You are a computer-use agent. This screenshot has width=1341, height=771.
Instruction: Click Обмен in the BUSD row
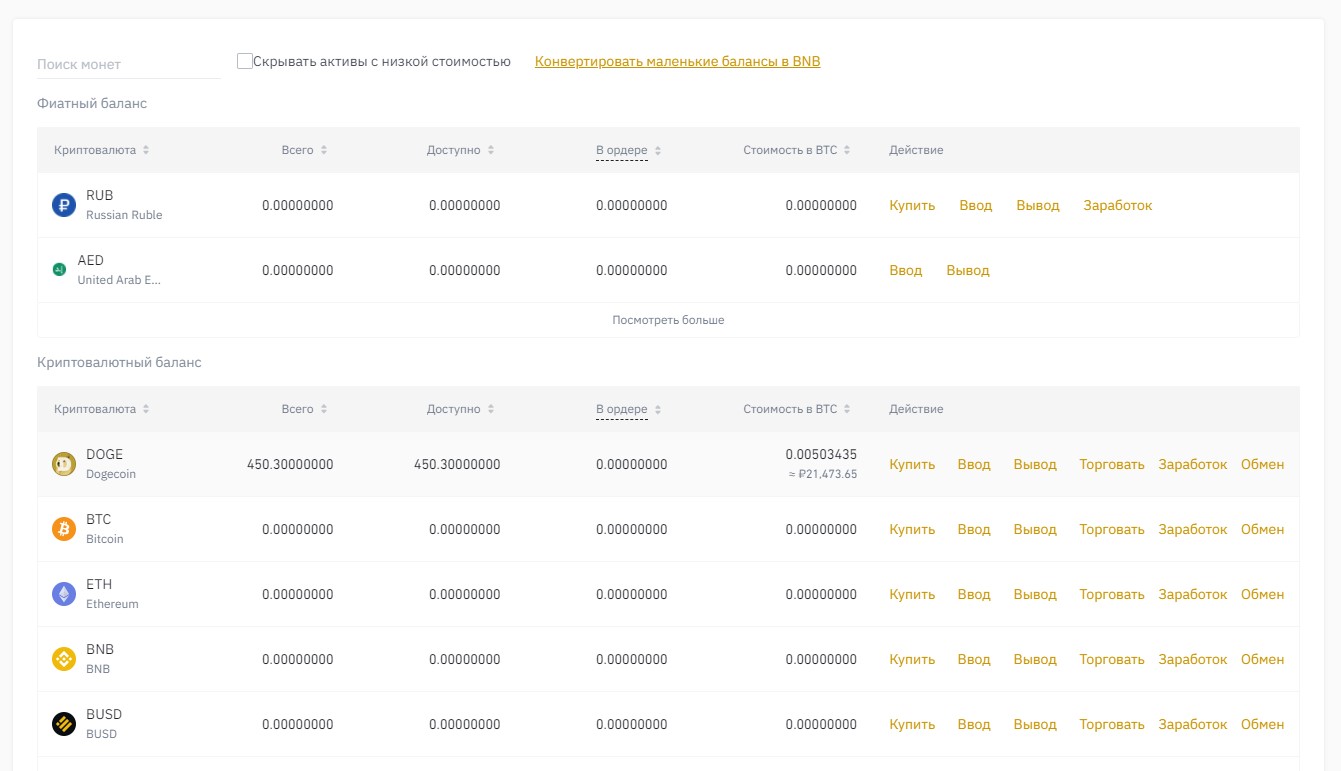point(1263,724)
